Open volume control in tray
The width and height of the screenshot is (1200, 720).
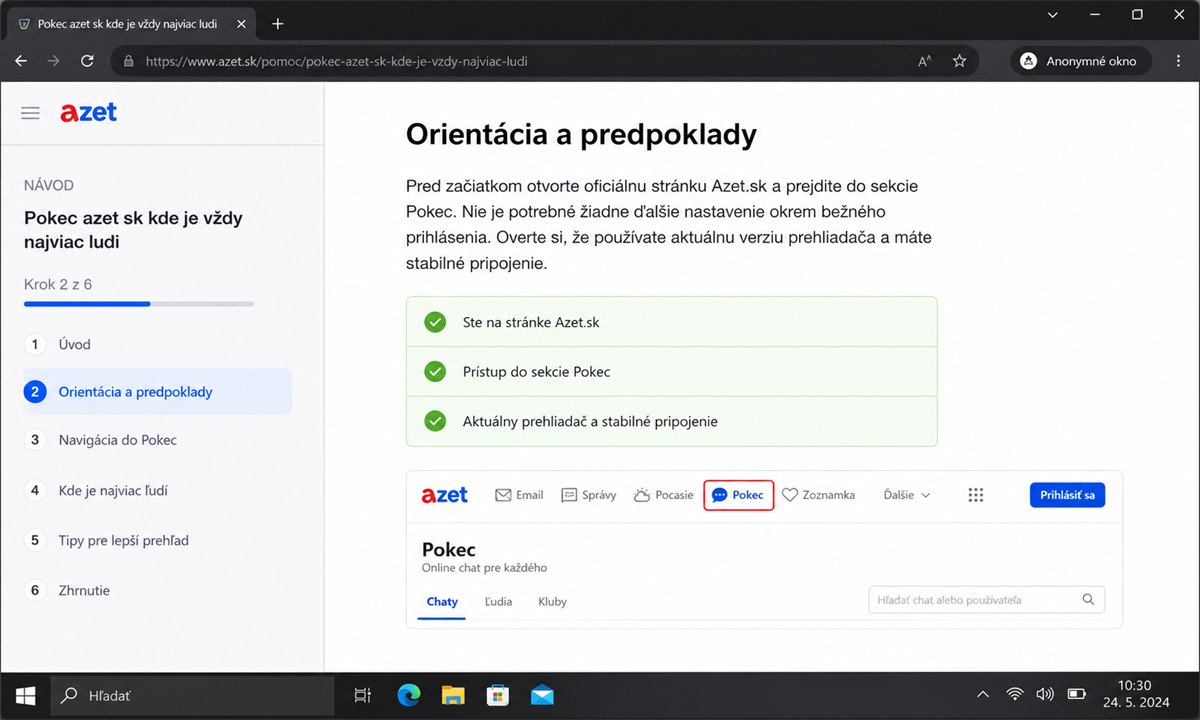pos(1045,694)
